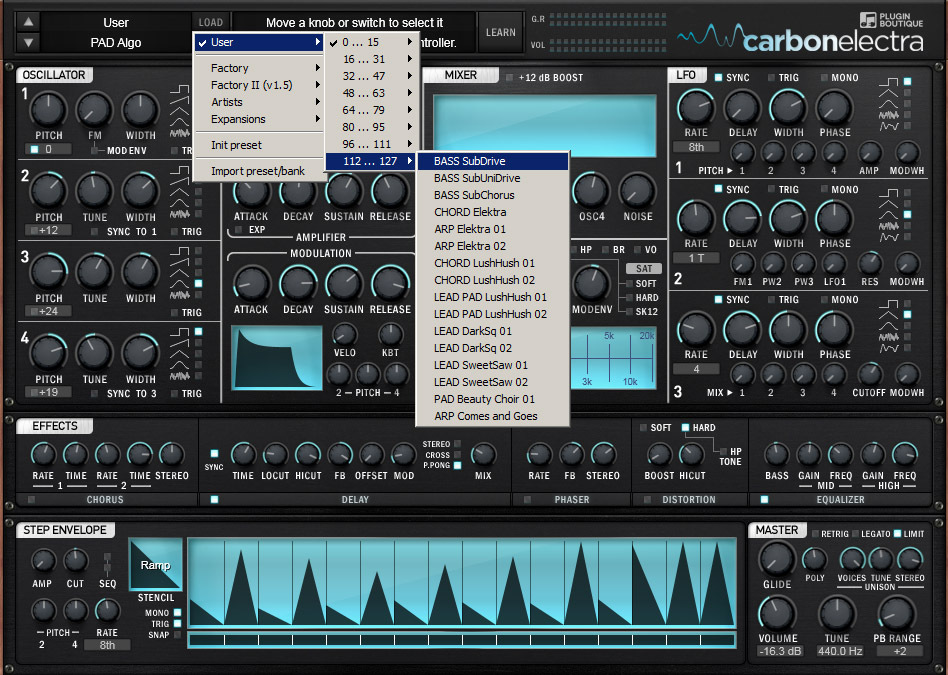Open preset range 48 … 63
The image size is (948, 675).
tap(371, 93)
